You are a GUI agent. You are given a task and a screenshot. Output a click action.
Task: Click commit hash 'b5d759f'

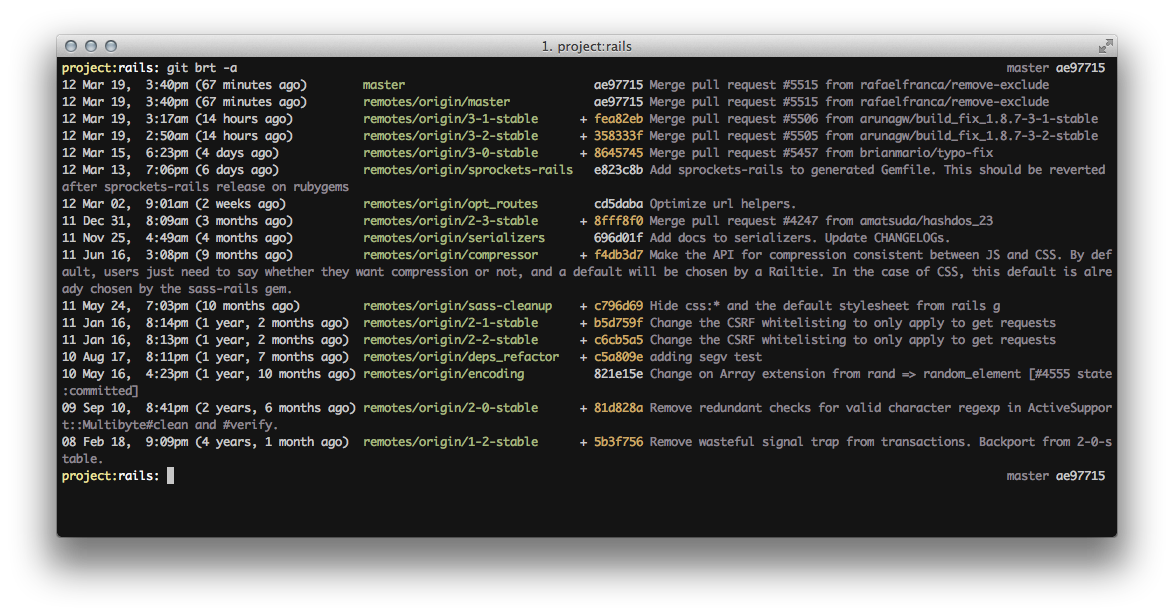point(618,323)
